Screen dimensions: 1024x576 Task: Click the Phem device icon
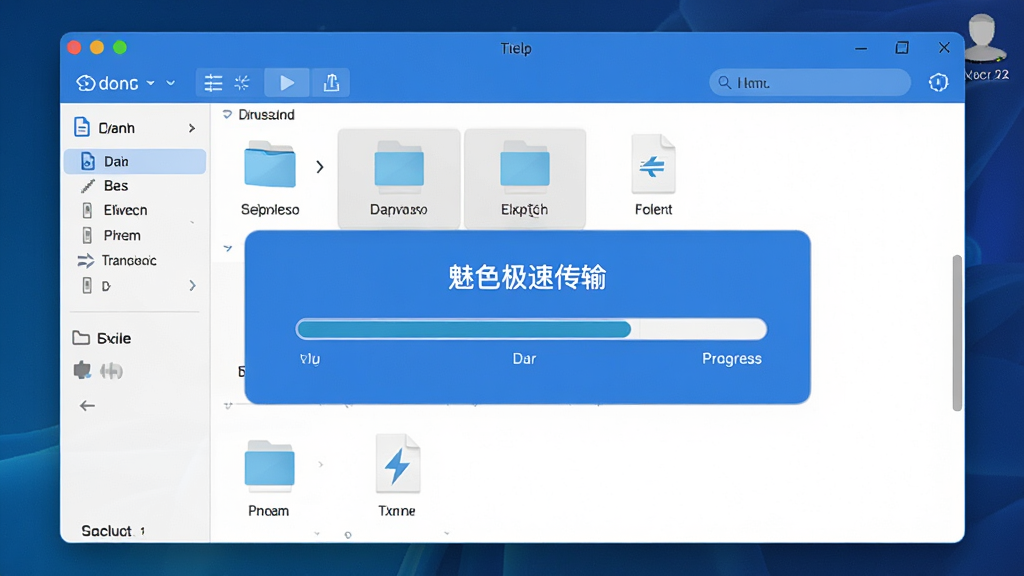click(87, 235)
